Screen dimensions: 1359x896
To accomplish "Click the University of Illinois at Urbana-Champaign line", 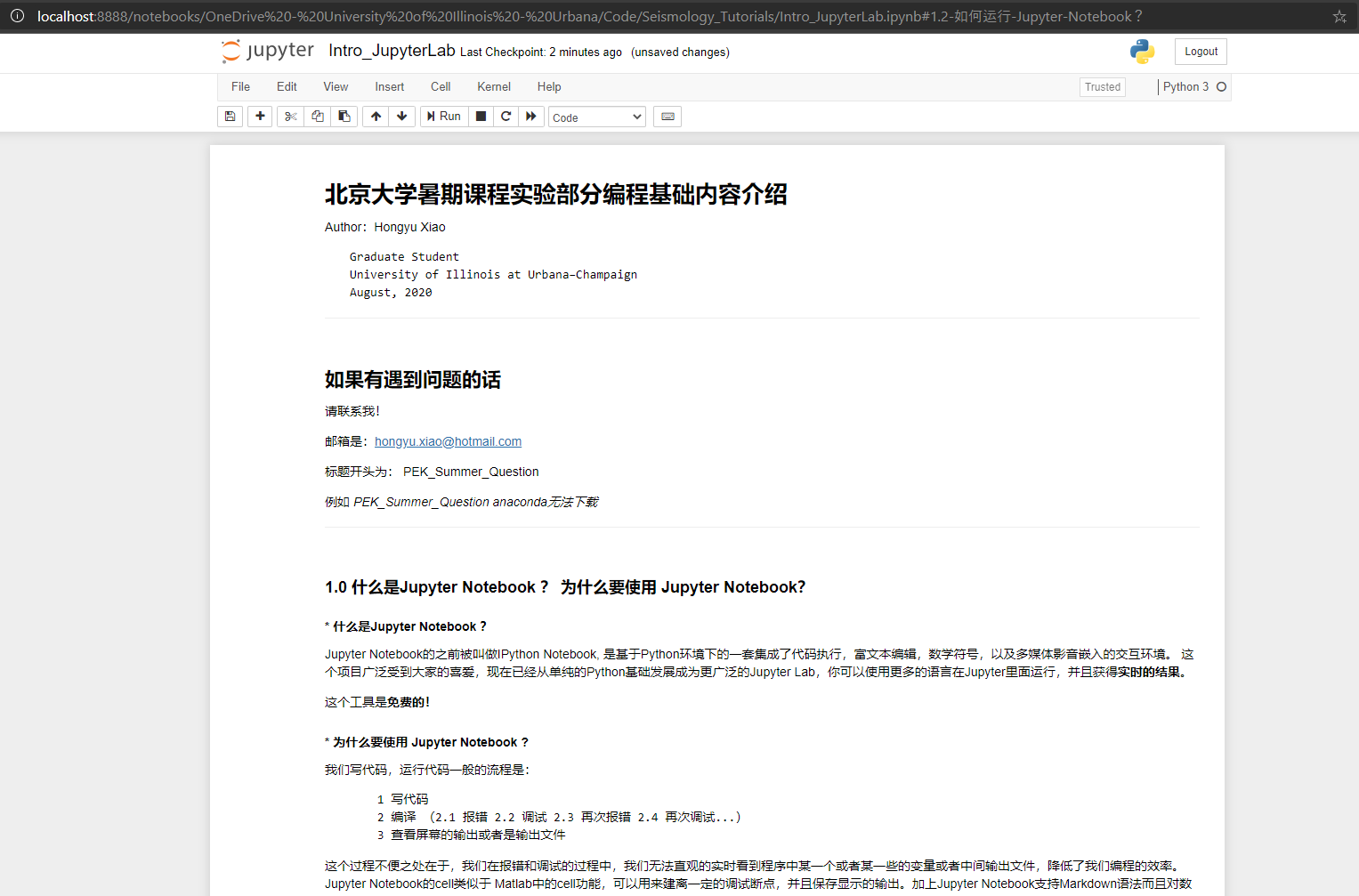I will click(x=493, y=274).
